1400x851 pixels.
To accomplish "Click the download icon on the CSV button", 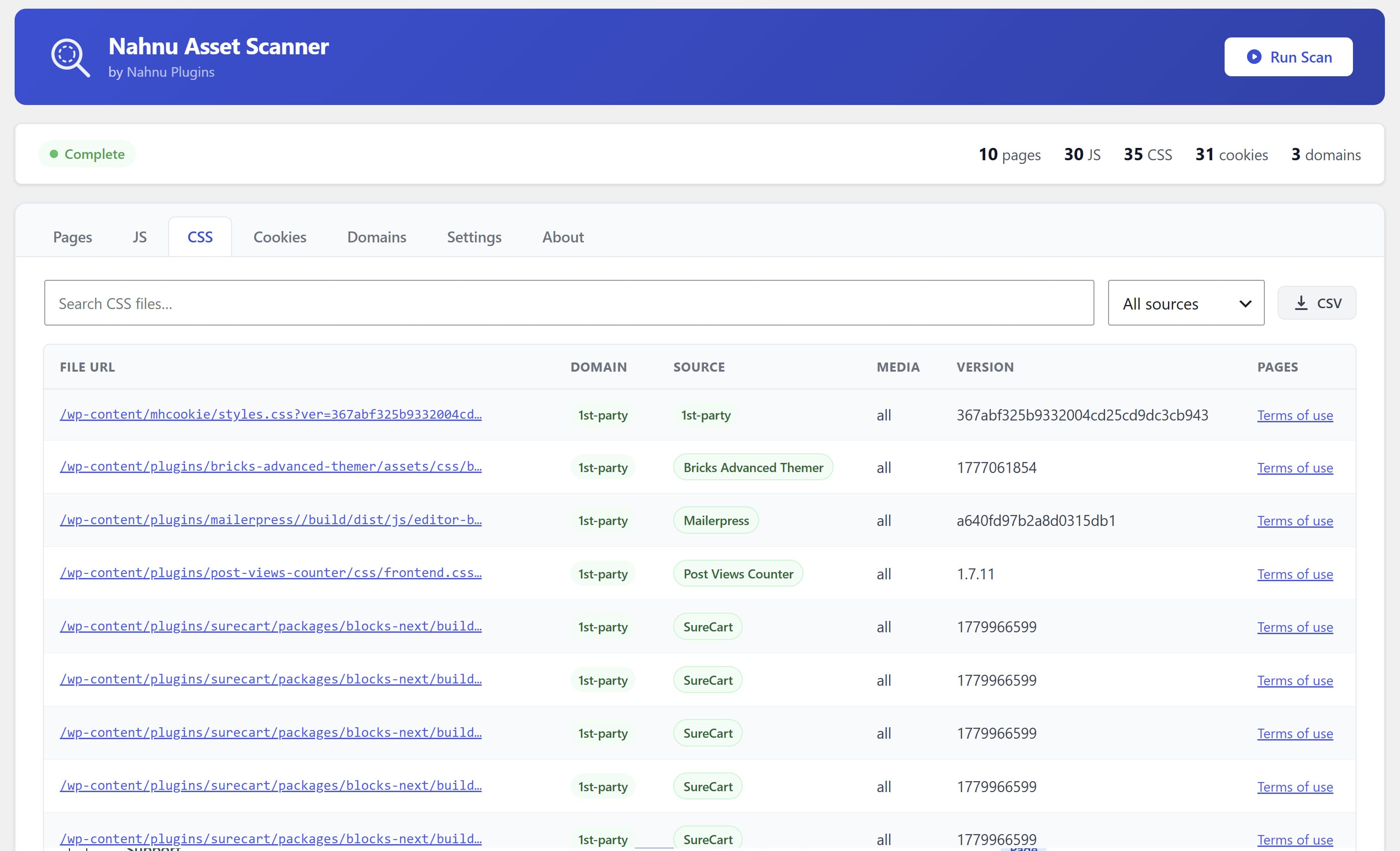I will pos(1301,303).
